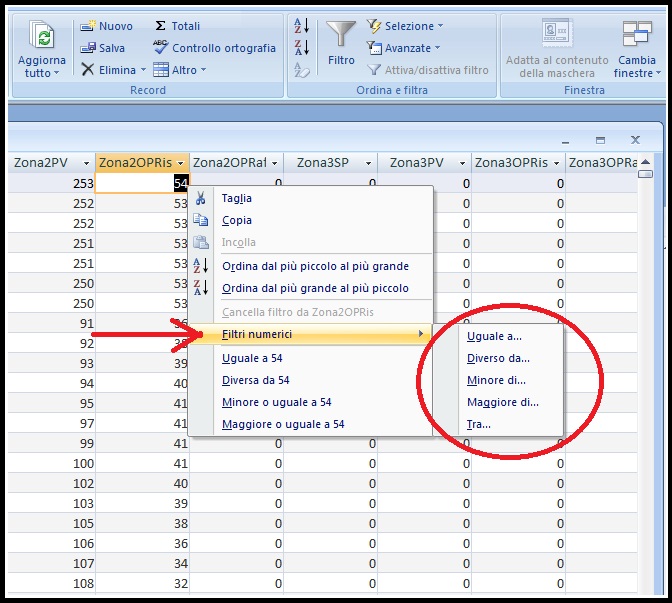
Task: Choose Taglia from context menu
Action: coord(310,198)
